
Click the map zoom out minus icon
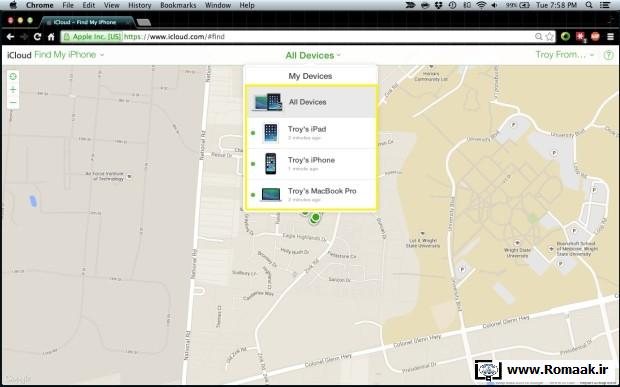point(13,103)
